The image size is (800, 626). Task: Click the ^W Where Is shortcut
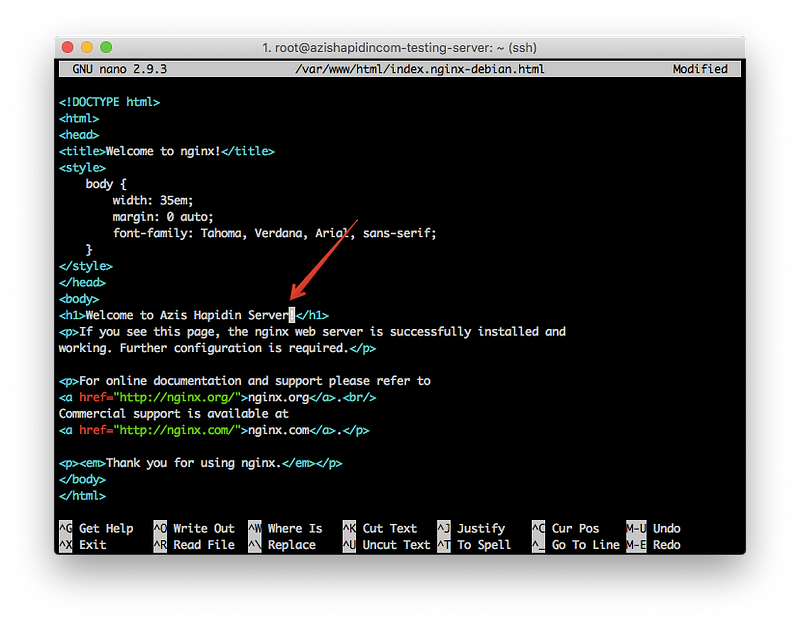pyautogui.click(x=285, y=528)
